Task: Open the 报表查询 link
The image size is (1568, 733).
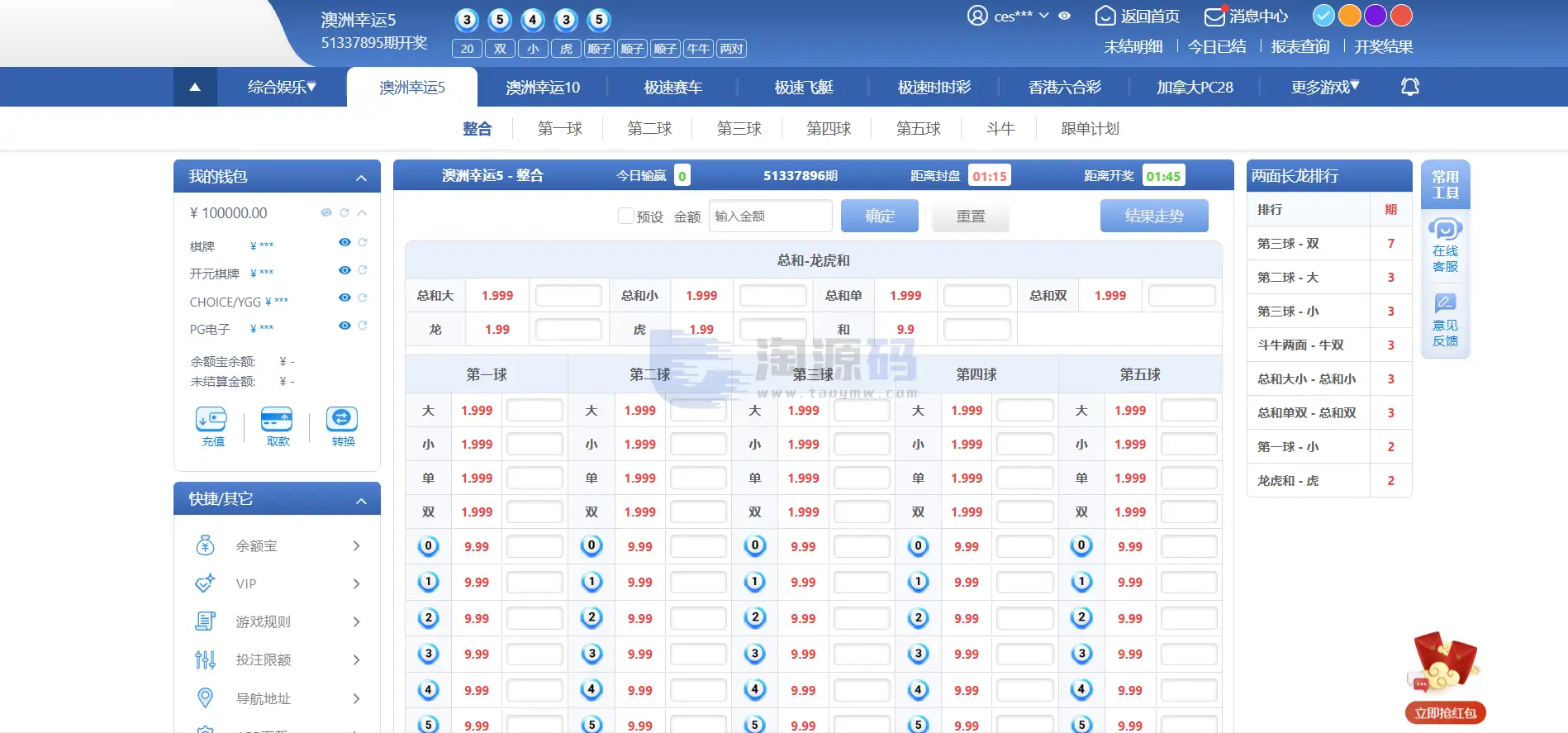Action: (x=1300, y=47)
